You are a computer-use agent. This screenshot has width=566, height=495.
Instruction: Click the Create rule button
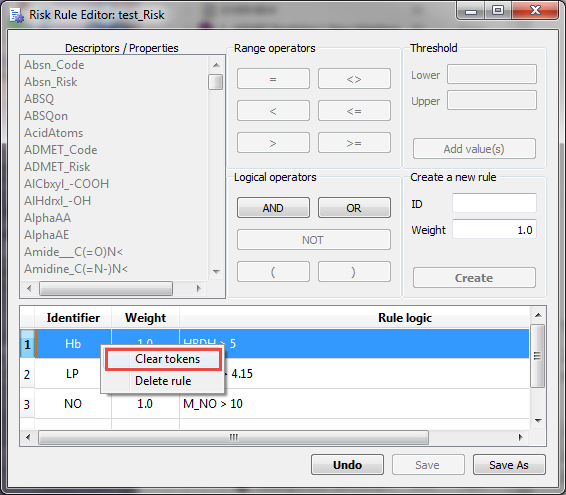474,278
